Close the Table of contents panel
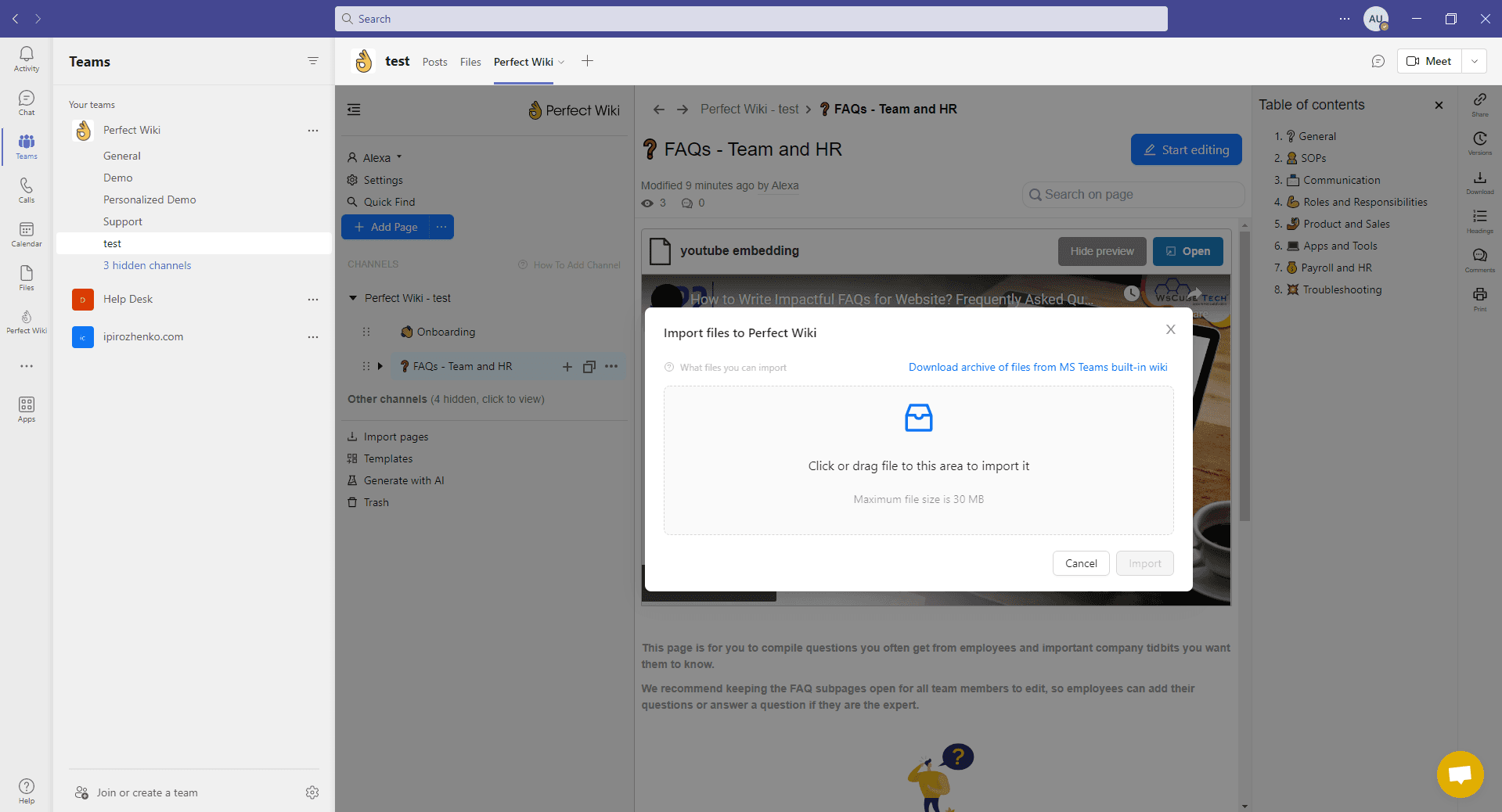 (x=1439, y=105)
